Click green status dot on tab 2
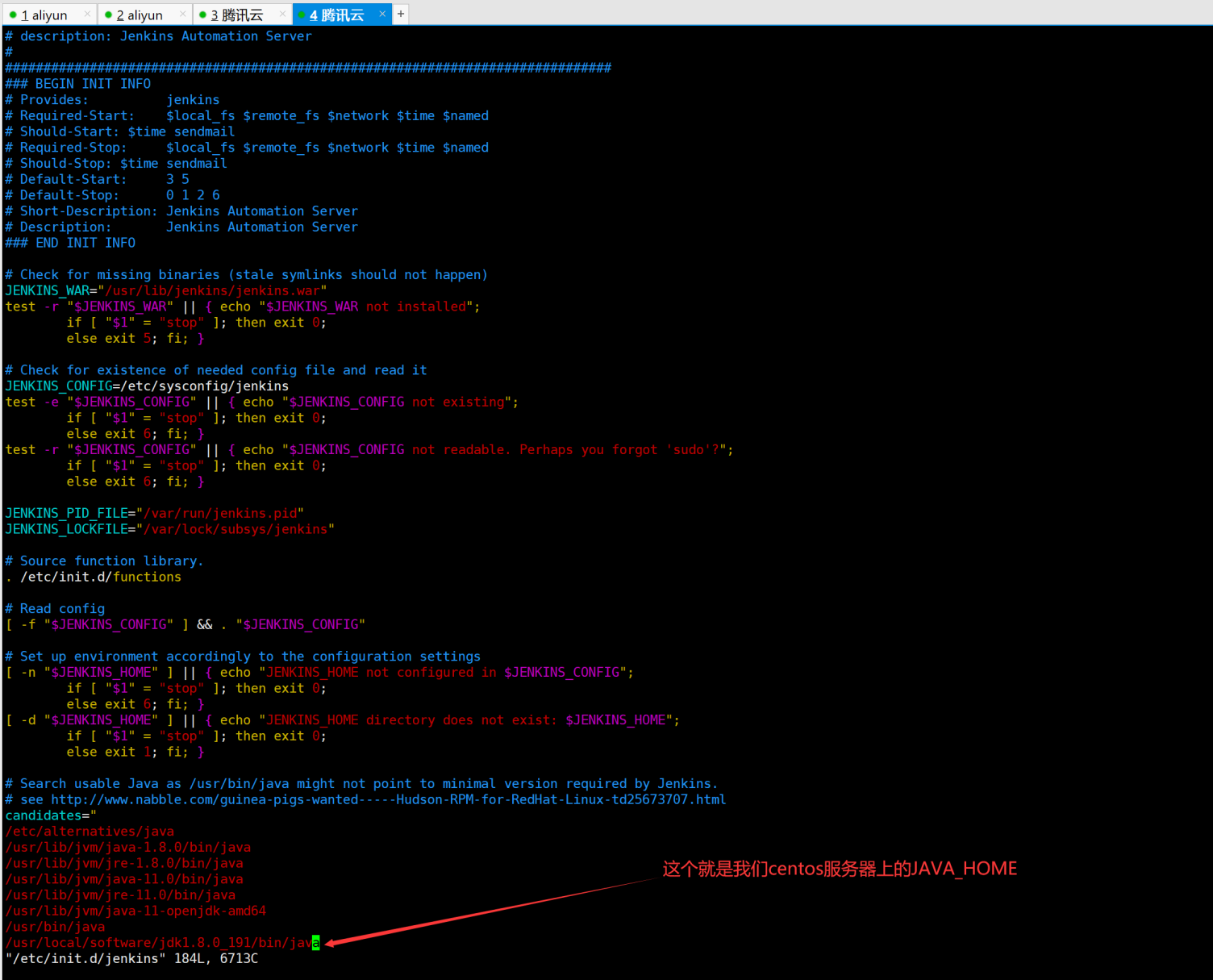Viewport: 1213px width, 980px height. click(108, 15)
